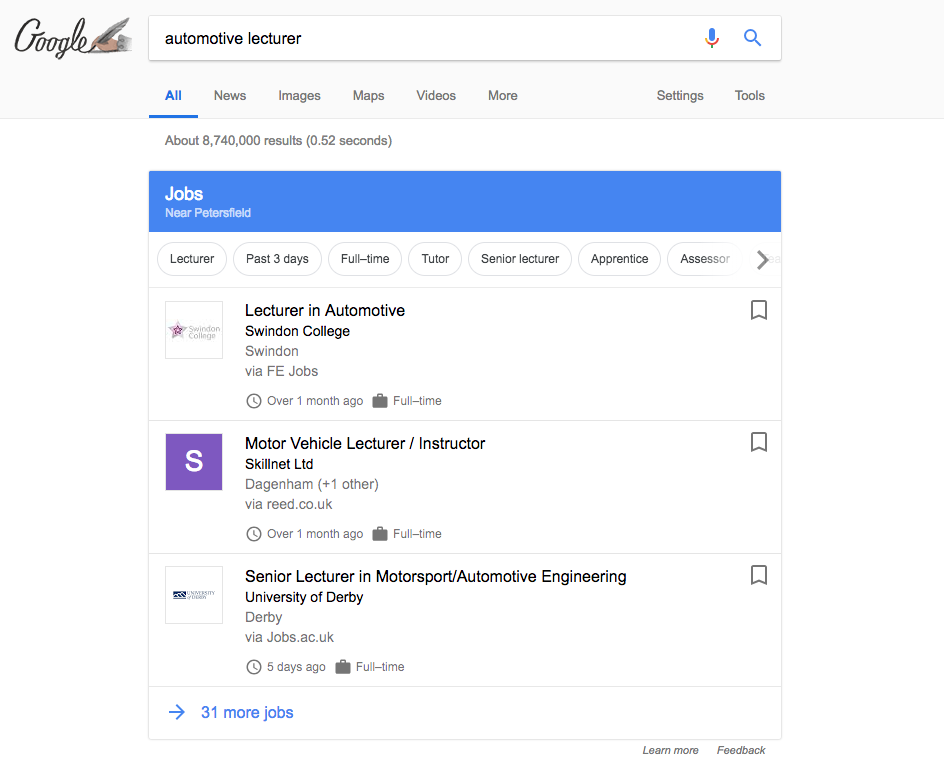The image size is (944, 766).
Task: Click the Dagenham (+1 other) location
Action: (312, 485)
